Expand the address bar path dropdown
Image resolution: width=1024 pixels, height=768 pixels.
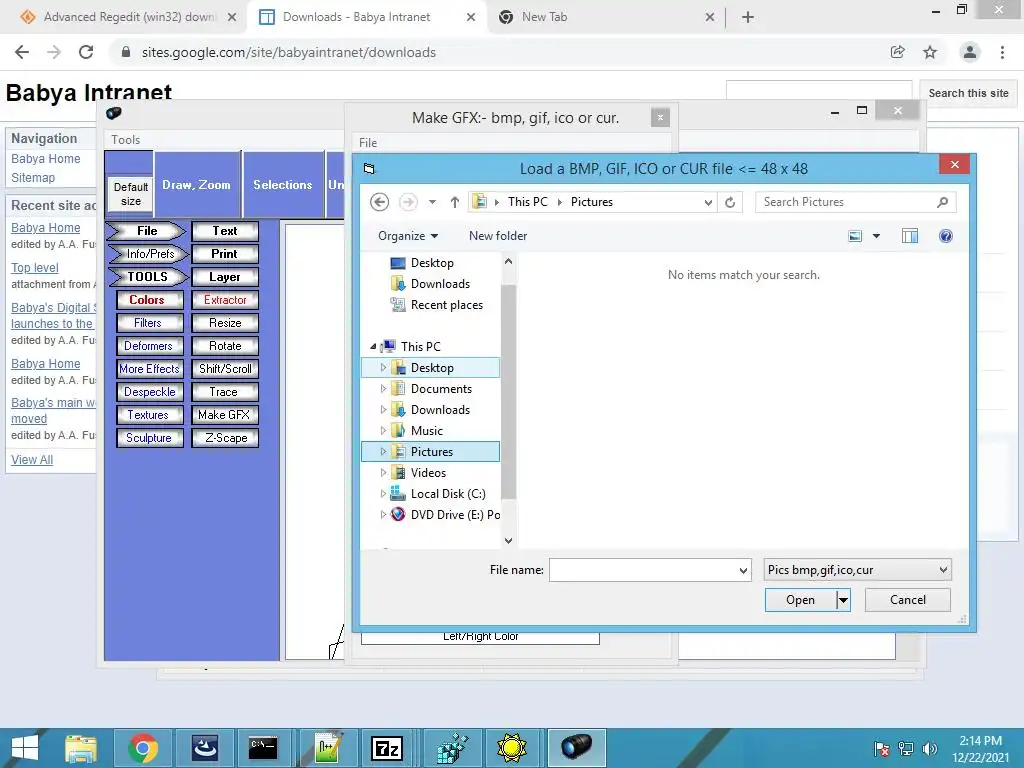(x=709, y=202)
